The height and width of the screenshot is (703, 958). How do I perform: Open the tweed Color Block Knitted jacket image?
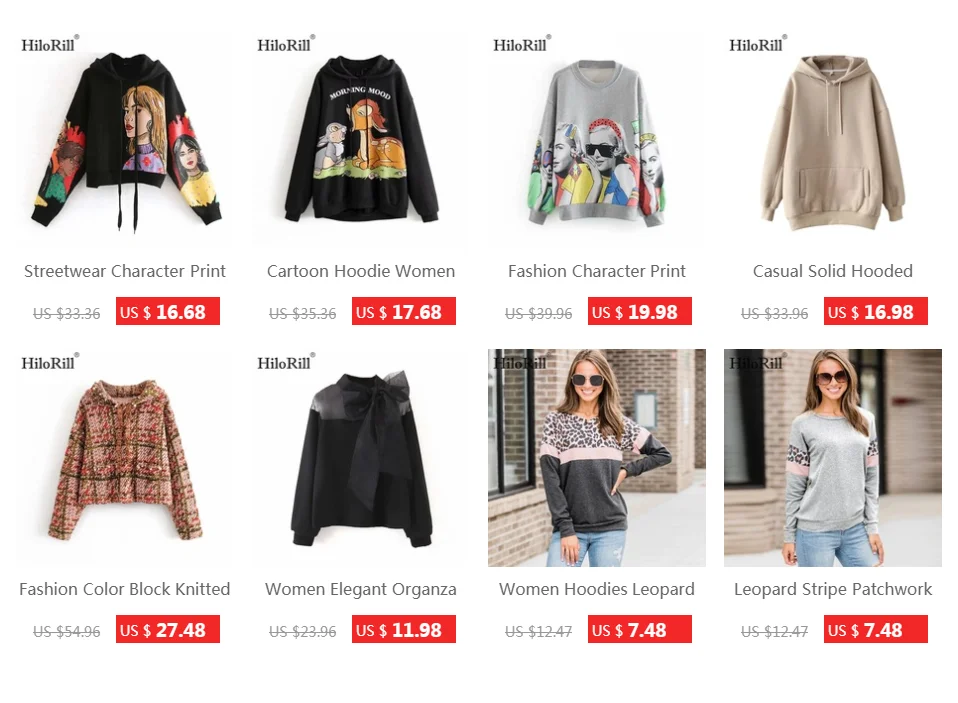coord(125,458)
